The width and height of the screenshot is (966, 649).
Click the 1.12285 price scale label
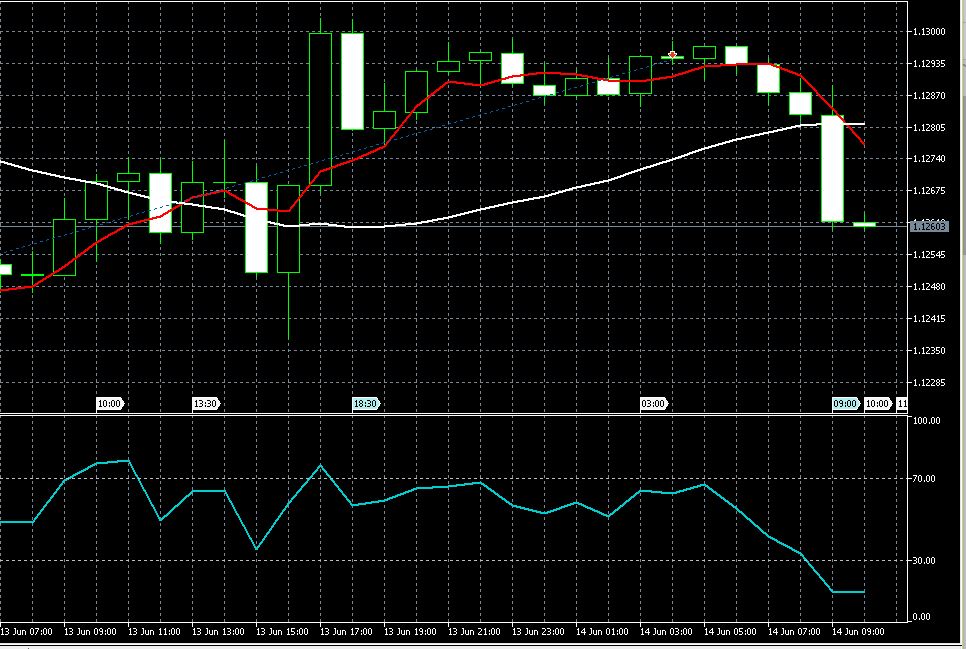928,382
